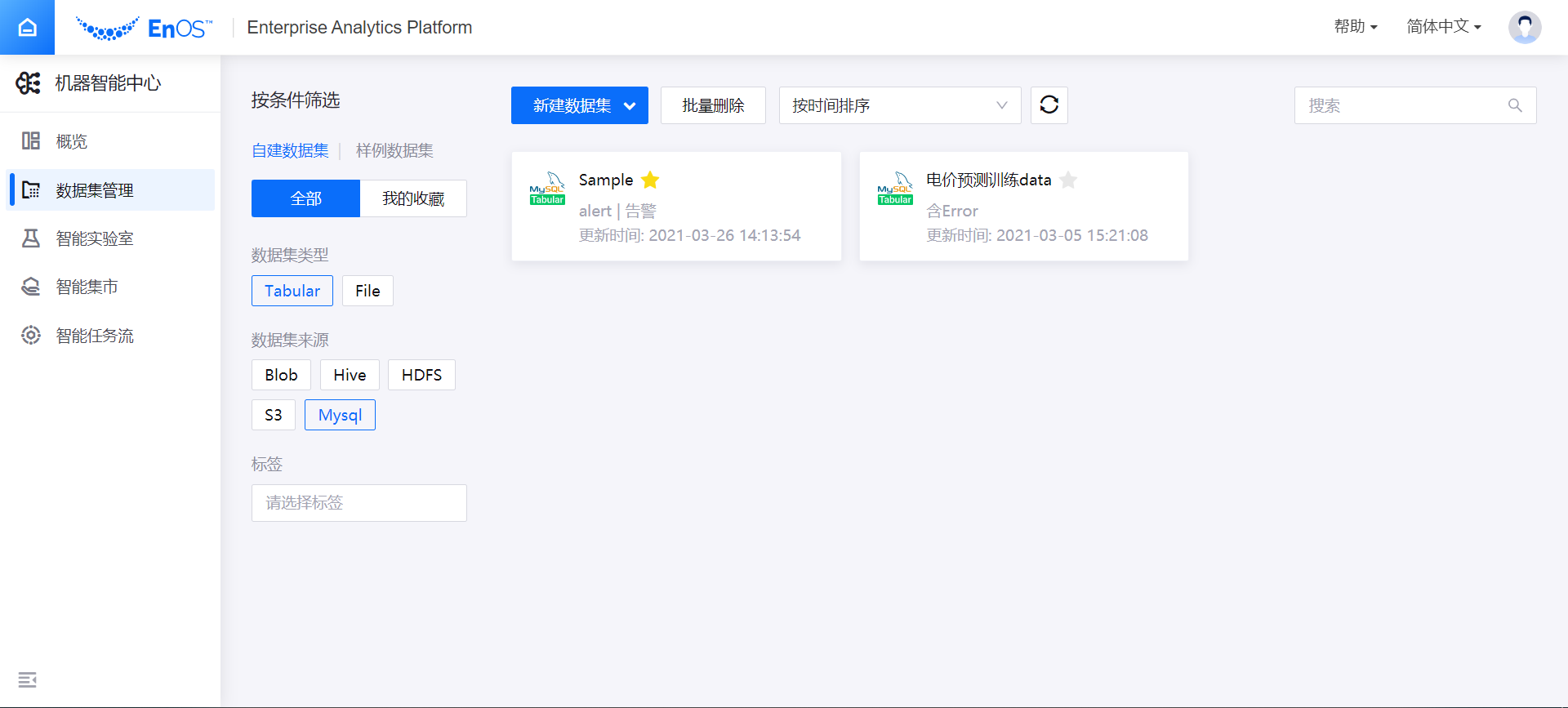This screenshot has height=708, width=1568.
Task: Favorite the 电价预测训练data dataset star
Action: 1068,180
